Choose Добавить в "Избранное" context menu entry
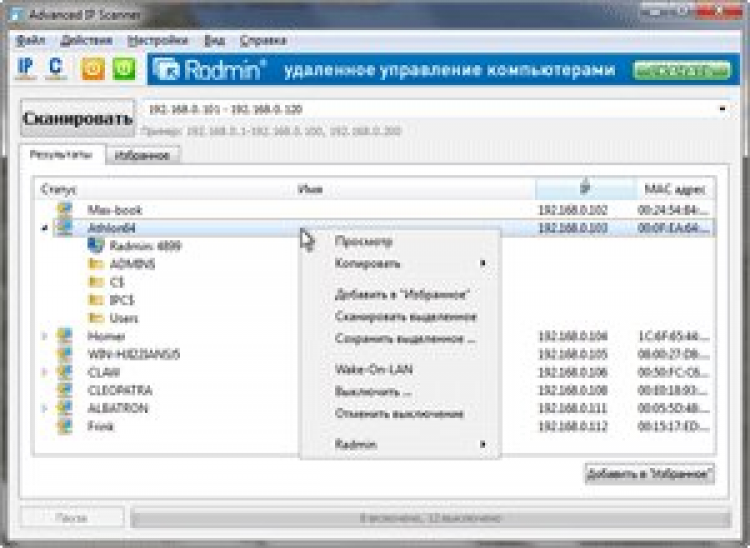 tap(400, 295)
